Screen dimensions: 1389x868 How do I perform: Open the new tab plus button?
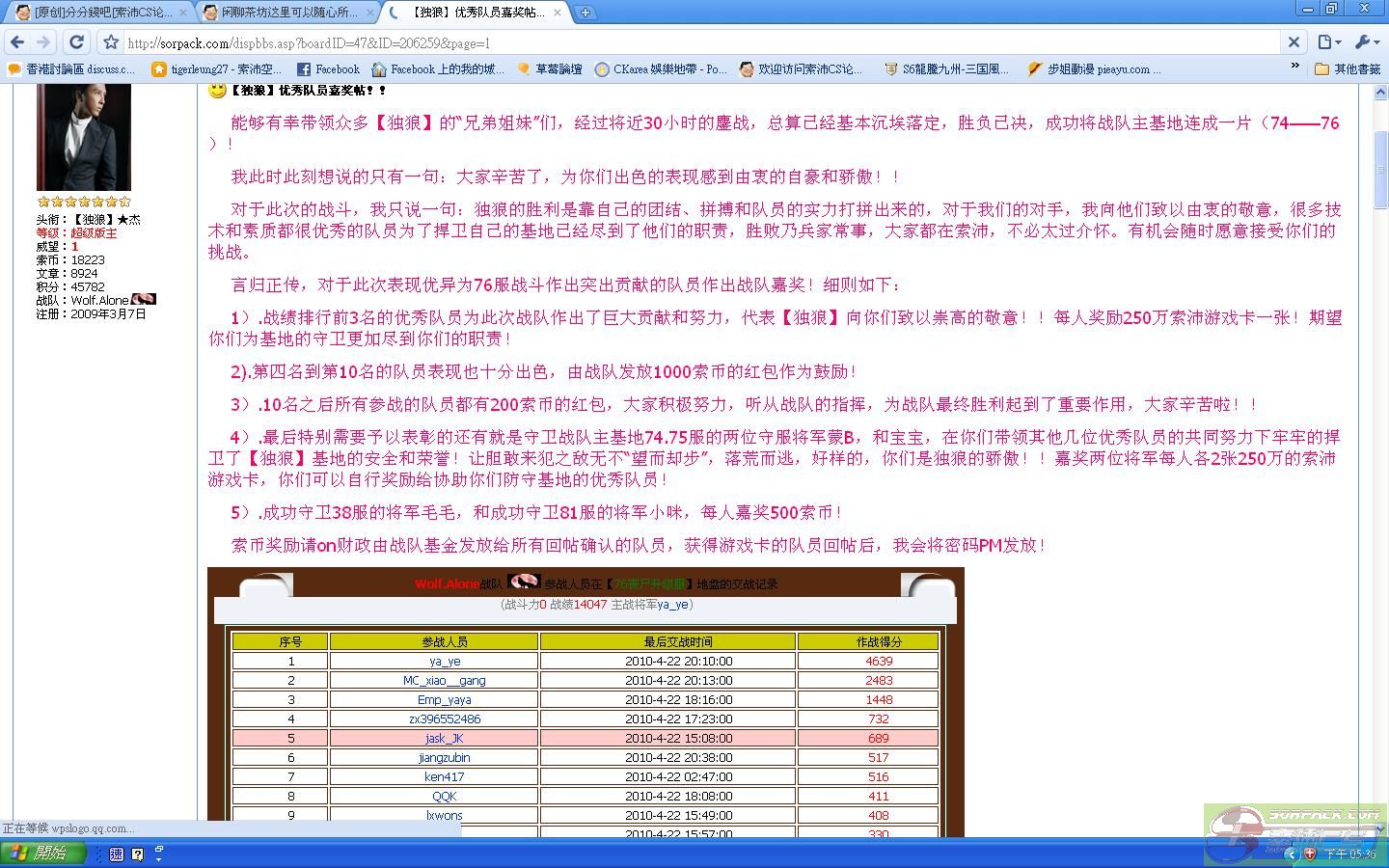[586, 13]
